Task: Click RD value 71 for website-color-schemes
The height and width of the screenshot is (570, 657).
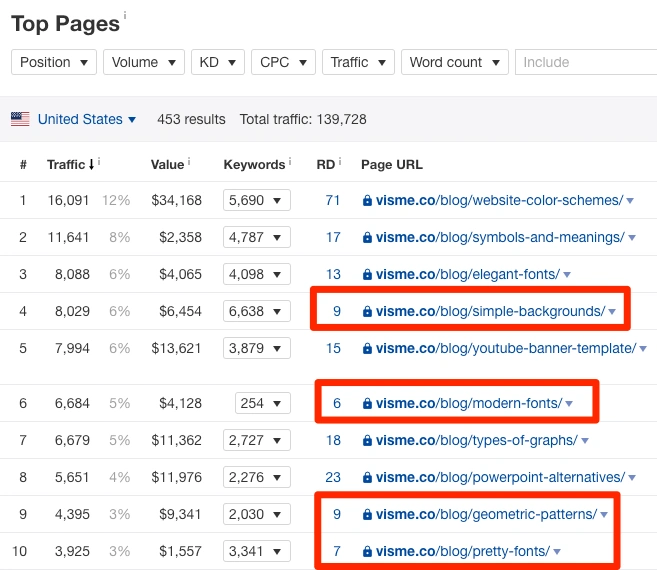Action: [x=333, y=200]
